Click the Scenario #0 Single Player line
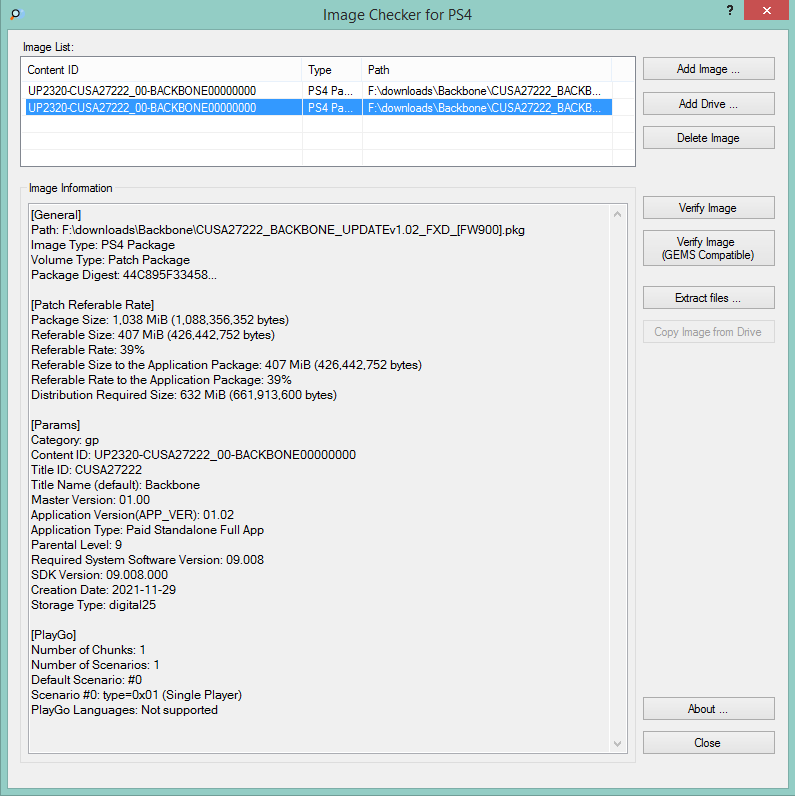The image size is (795, 796). click(x=137, y=695)
